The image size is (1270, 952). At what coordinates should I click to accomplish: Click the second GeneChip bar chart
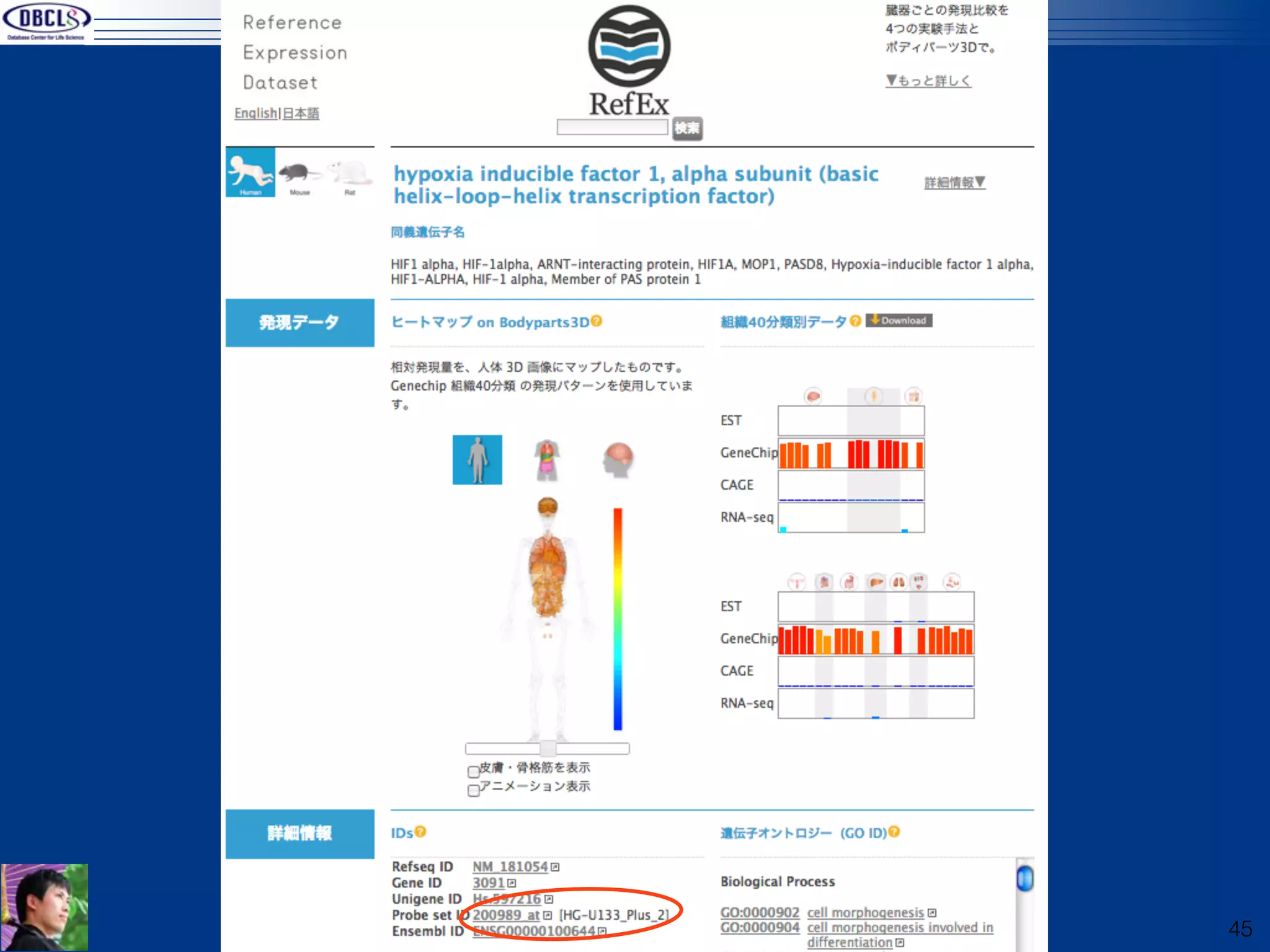[876, 639]
